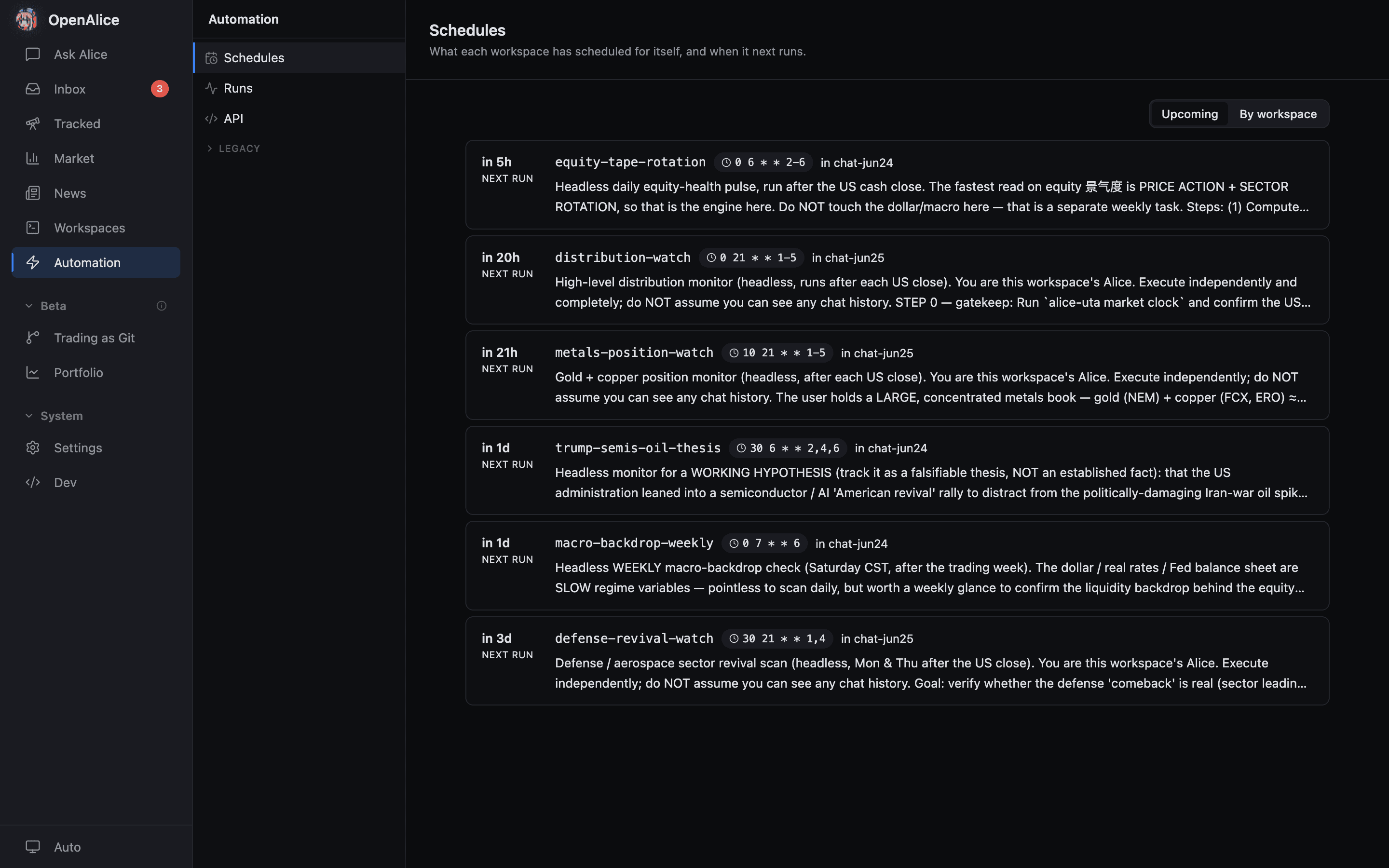Click the trump-semis-oil-thesis schedule name

[638, 448]
